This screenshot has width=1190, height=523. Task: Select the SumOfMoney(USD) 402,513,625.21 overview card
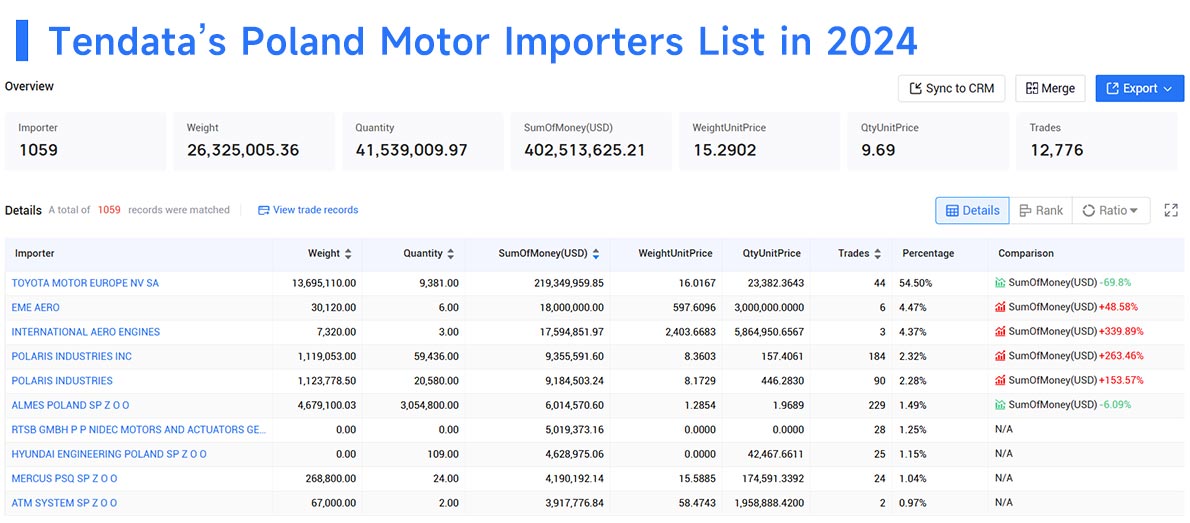tap(591, 141)
